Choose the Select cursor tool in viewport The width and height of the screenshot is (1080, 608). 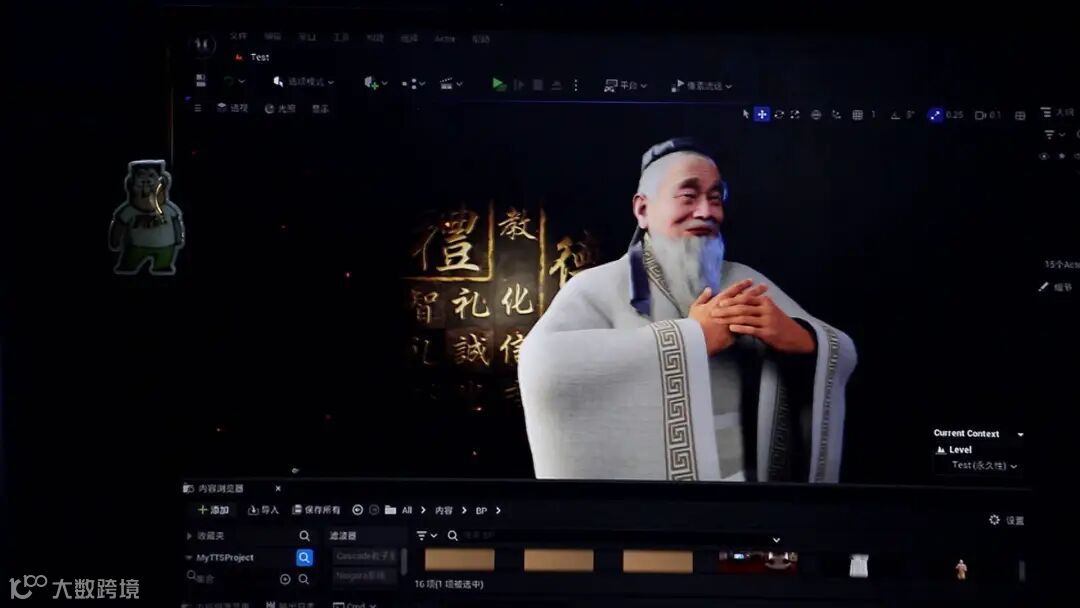[x=745, y=114]
